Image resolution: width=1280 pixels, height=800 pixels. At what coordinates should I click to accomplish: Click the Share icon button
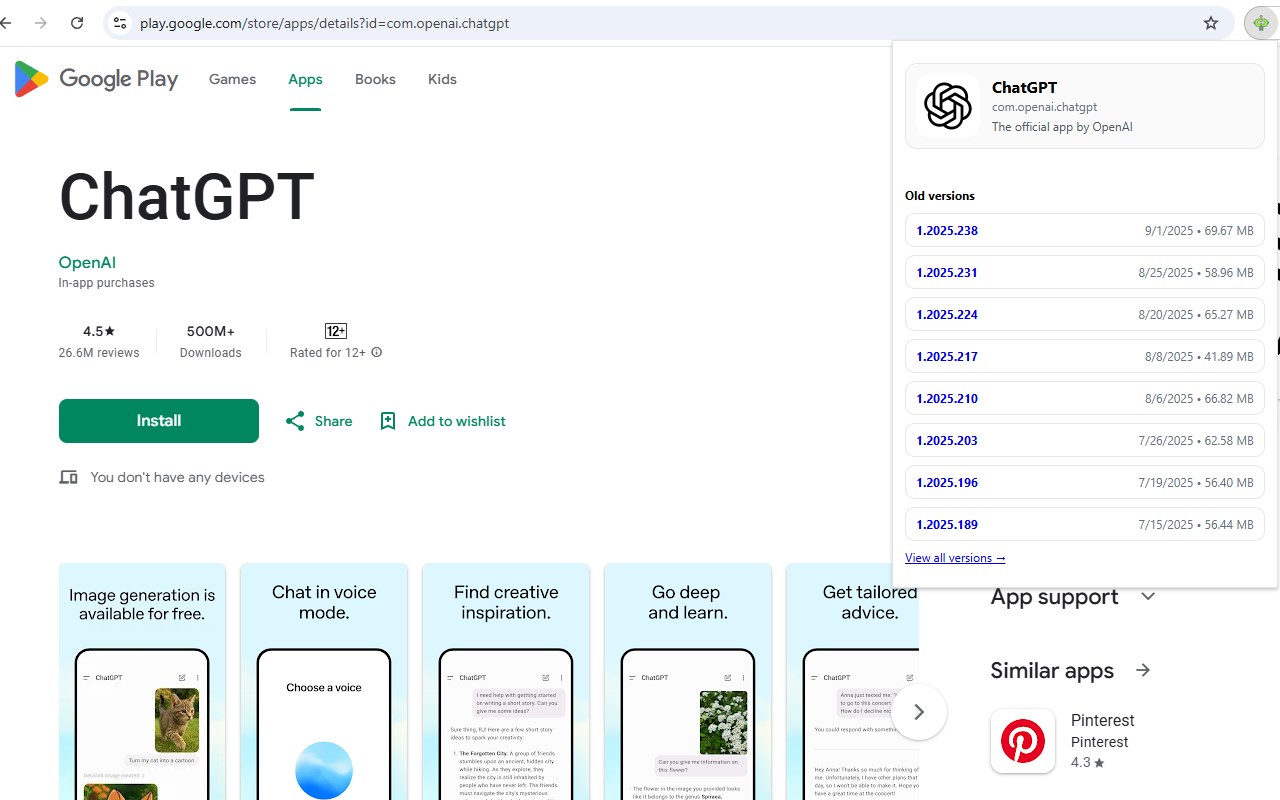[x=294, y=421]
